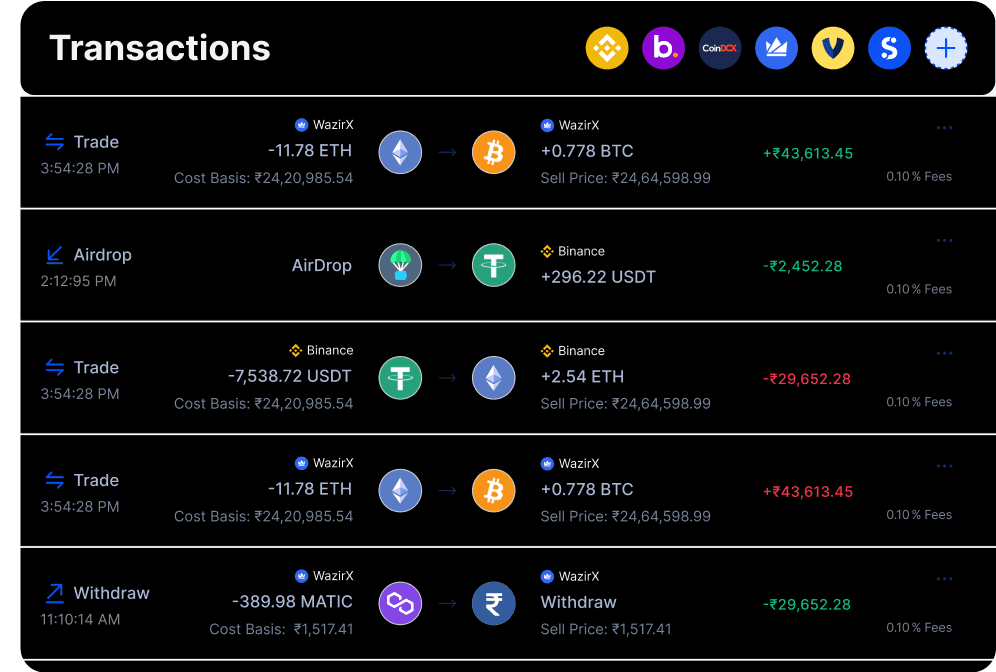Select the blue S exchange icon

pyautogui.click(x=889, y=47)
